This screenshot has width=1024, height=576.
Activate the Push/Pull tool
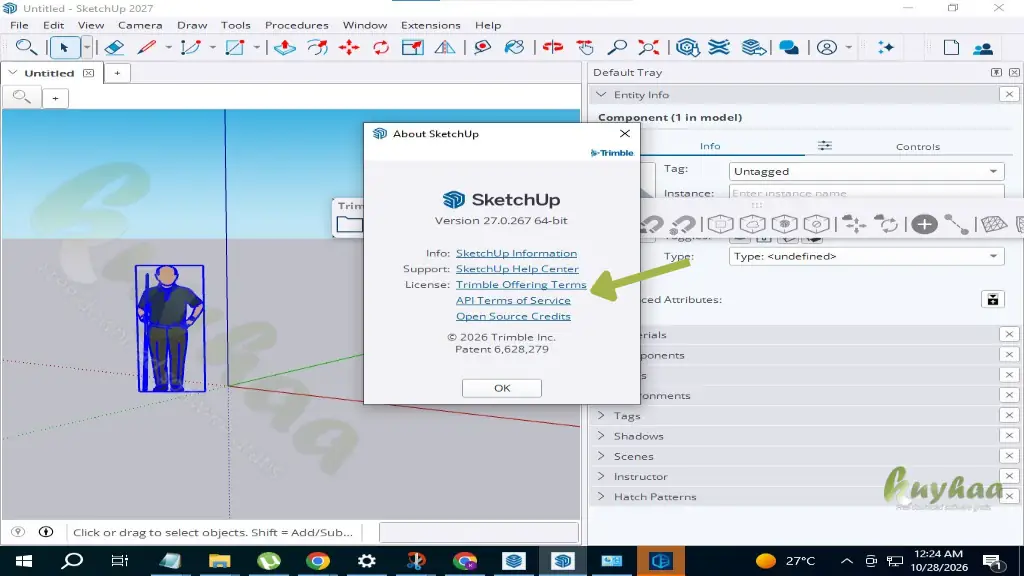click(x=285, y=47)
